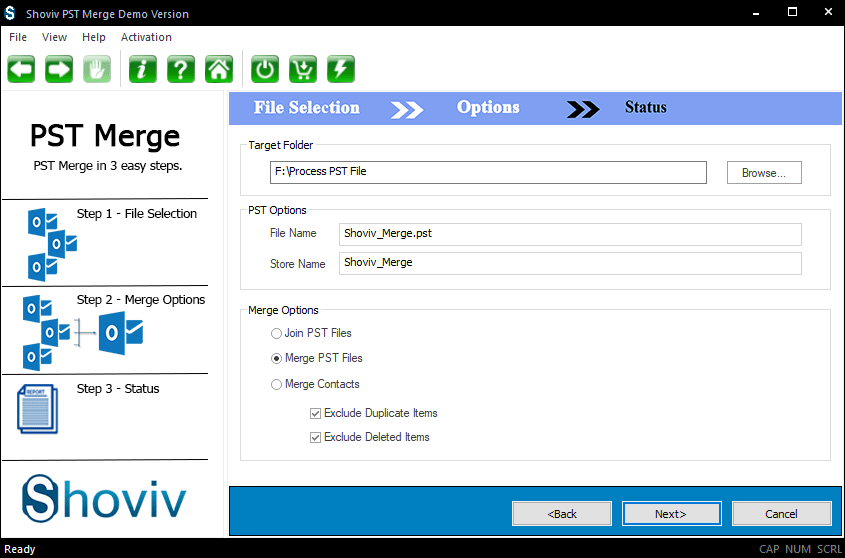Image resolution: width=845 pixels, height=558 pixels.
Task: Click the Step 1 Outlook files icon
Action: coord(52,244)
